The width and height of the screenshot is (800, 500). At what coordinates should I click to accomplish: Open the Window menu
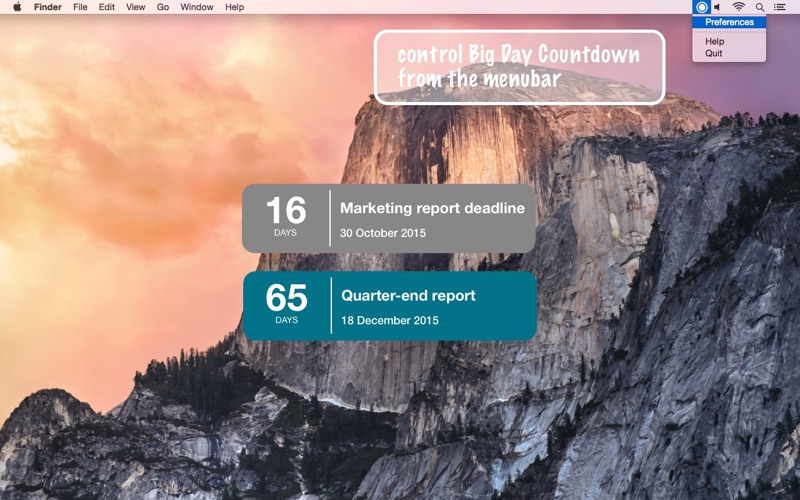pos(196,7)
